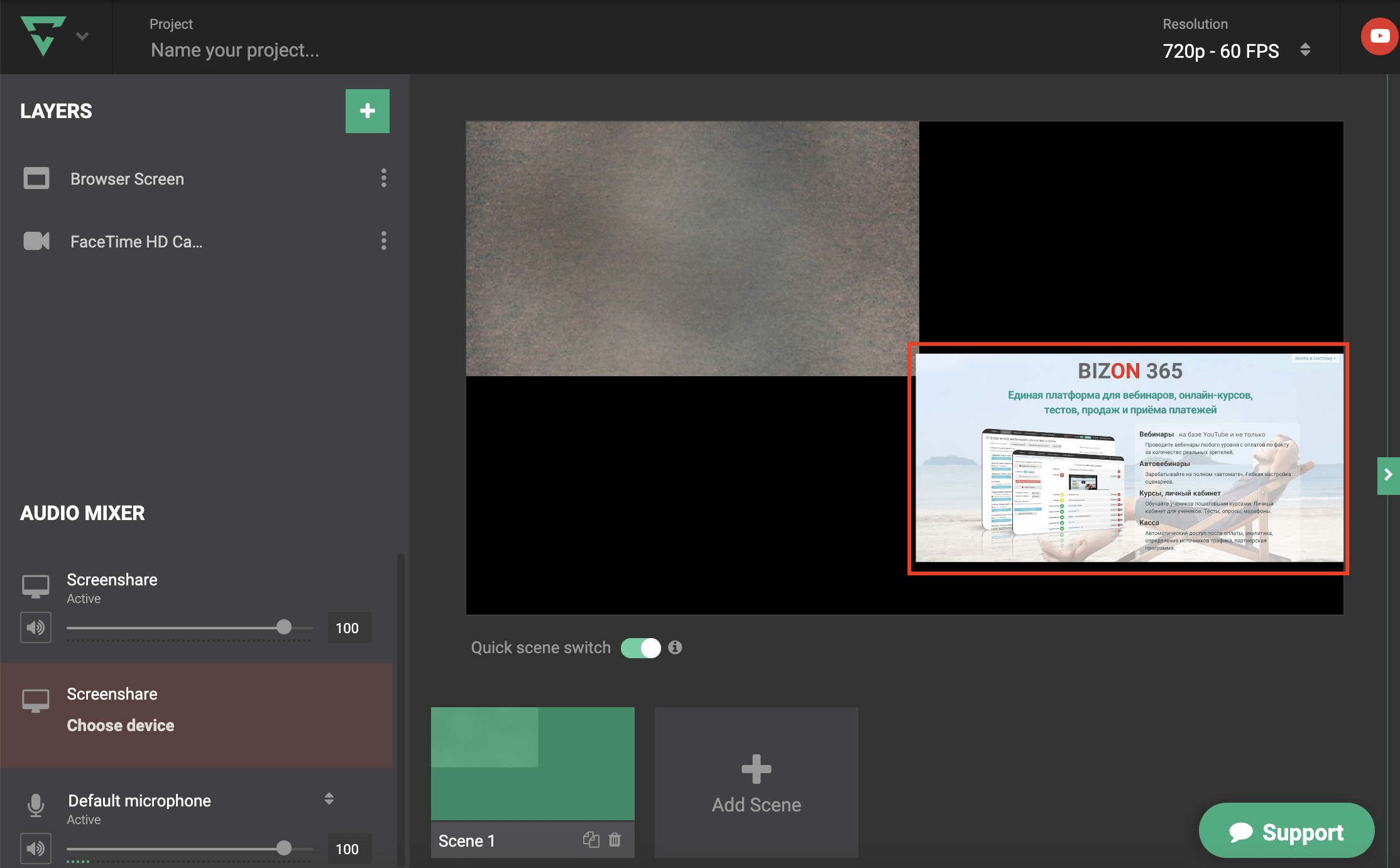Mute the Screenshare audio speaker icon

[x=36, y=627]
